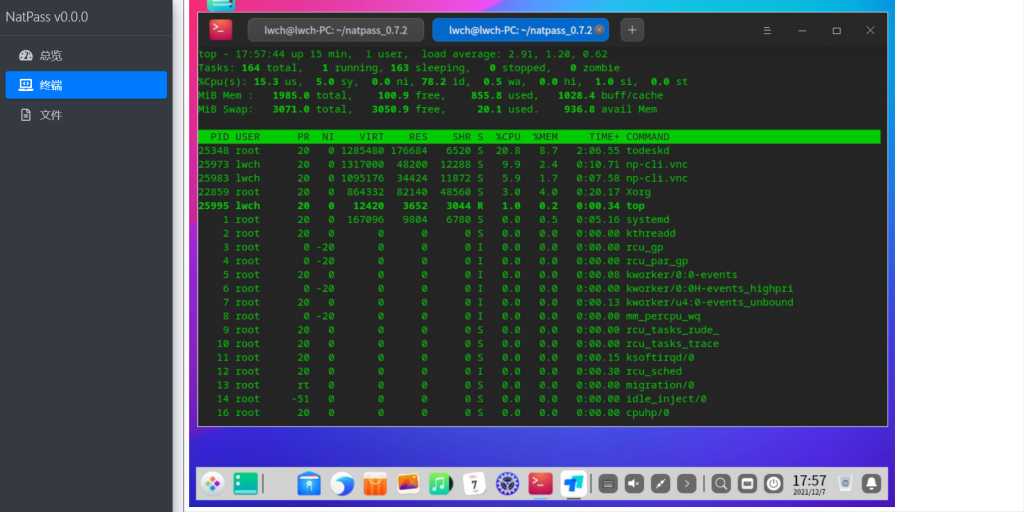Click the kthreadd process name
The height and width of the screenshot is (512, 1024).
coord(650,233)
